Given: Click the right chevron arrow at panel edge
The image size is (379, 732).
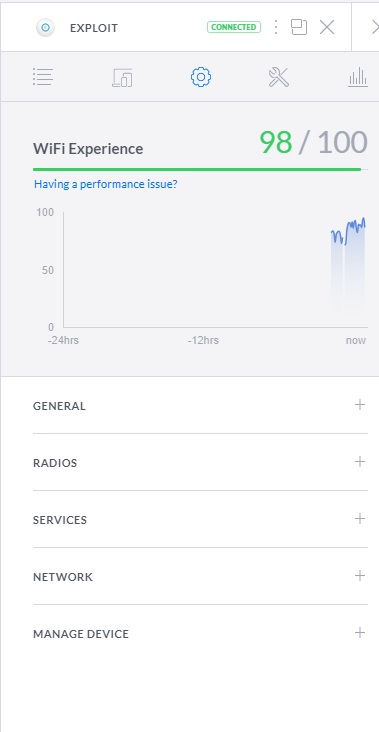Looking at the screenshot, I should click(375, 27).
